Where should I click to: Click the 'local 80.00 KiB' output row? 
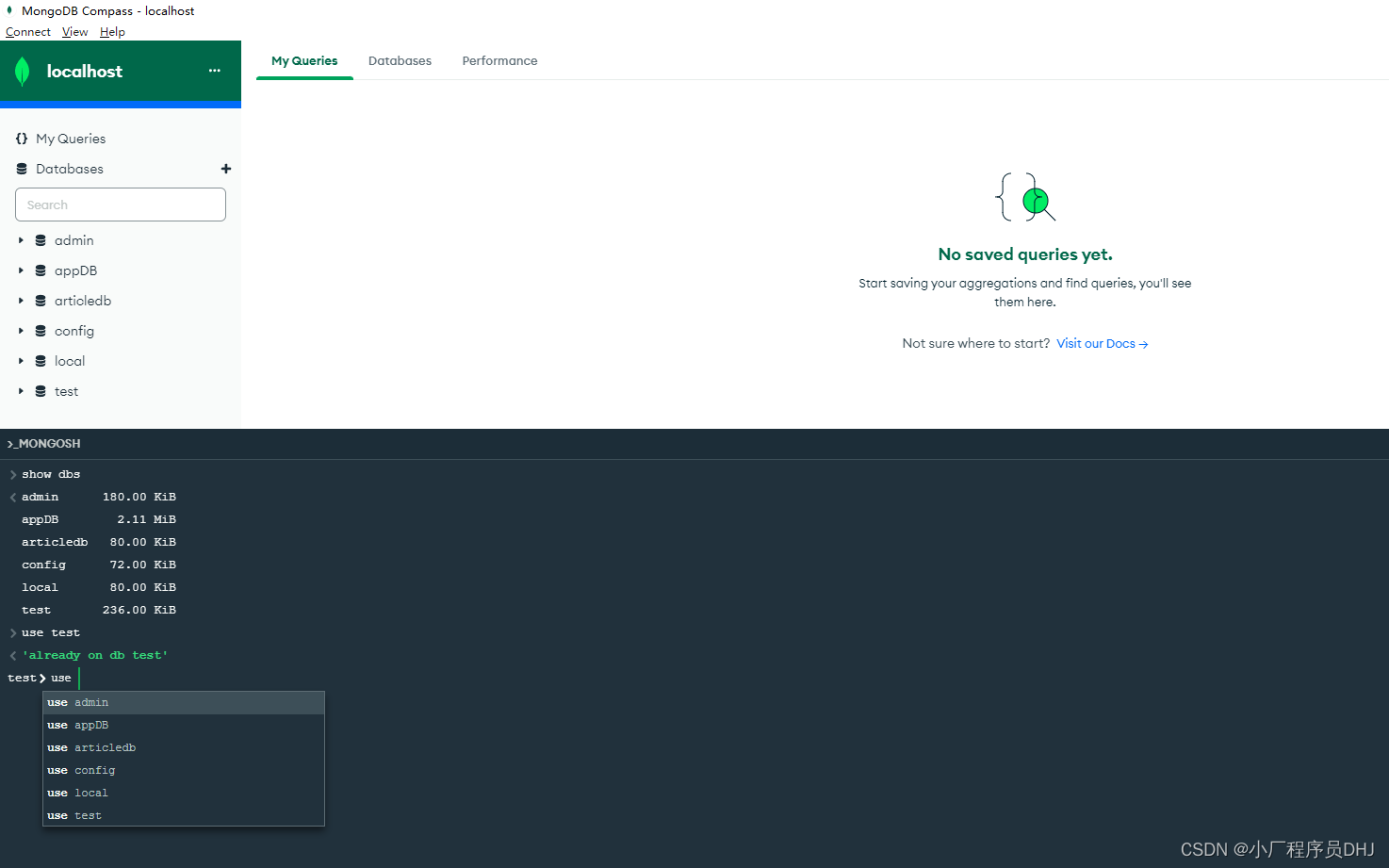[x=99, y=587]
